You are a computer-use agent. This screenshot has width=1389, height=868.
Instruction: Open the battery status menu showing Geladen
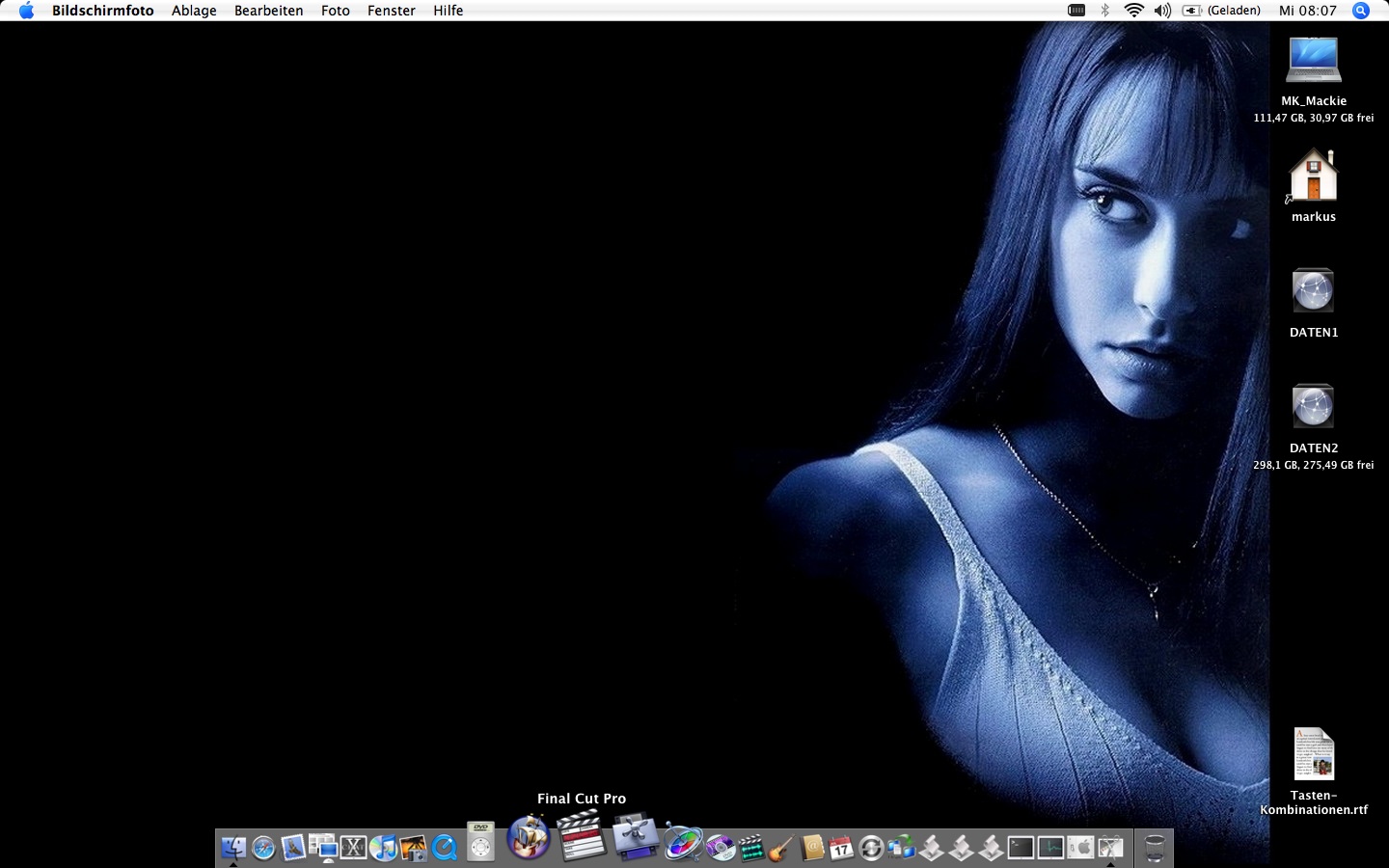click(1221, 11)
